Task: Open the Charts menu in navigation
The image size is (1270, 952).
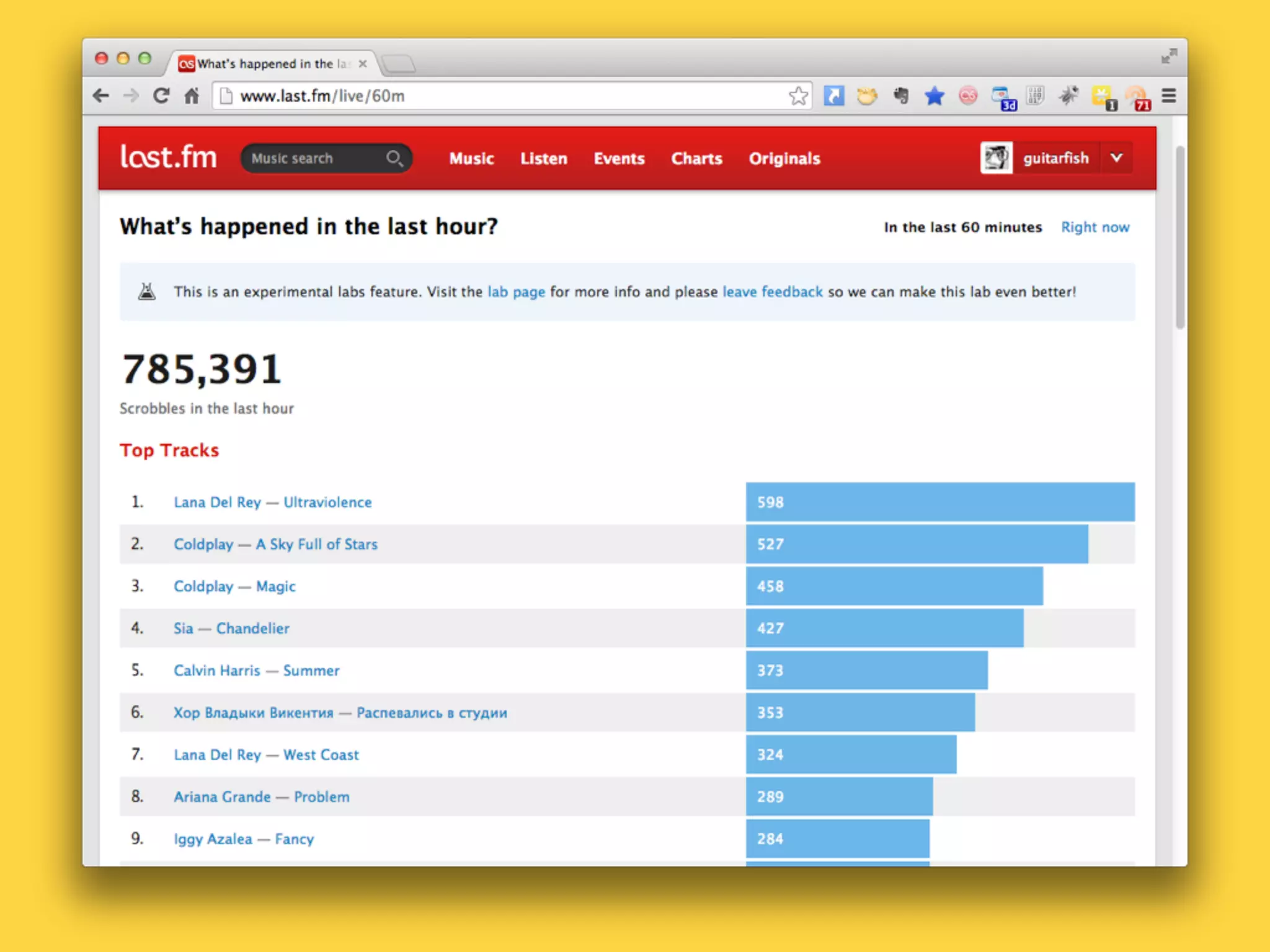Action: tap(696, 159)
